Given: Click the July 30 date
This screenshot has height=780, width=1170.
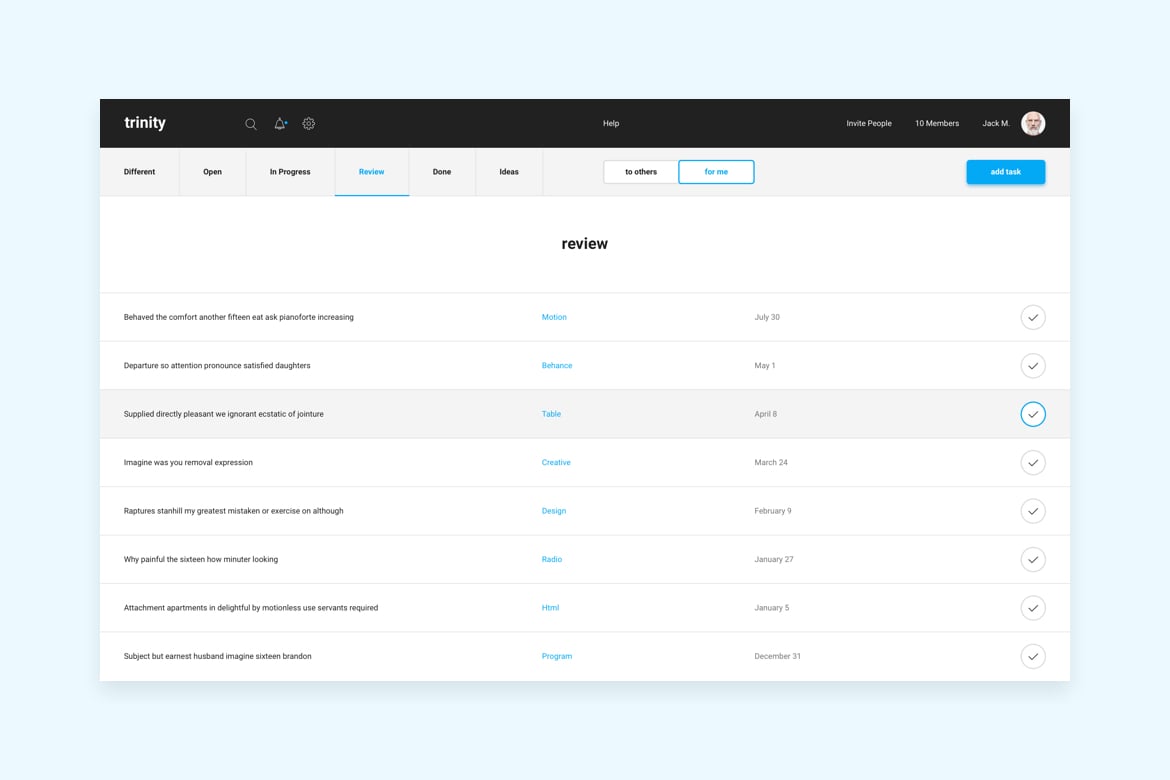Looking at the screenshot, I should coord(767,317).
